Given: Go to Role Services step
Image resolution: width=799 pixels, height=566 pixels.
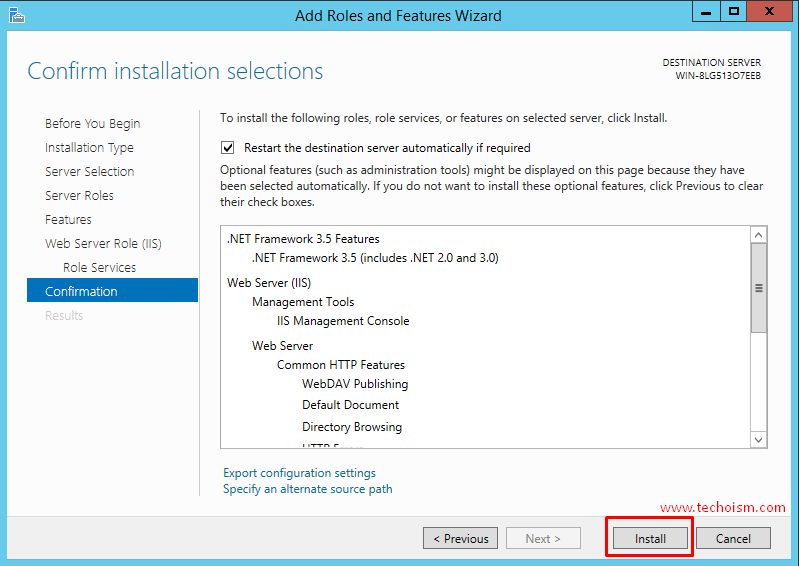Looking at the screenshot, I should [99, 267].
